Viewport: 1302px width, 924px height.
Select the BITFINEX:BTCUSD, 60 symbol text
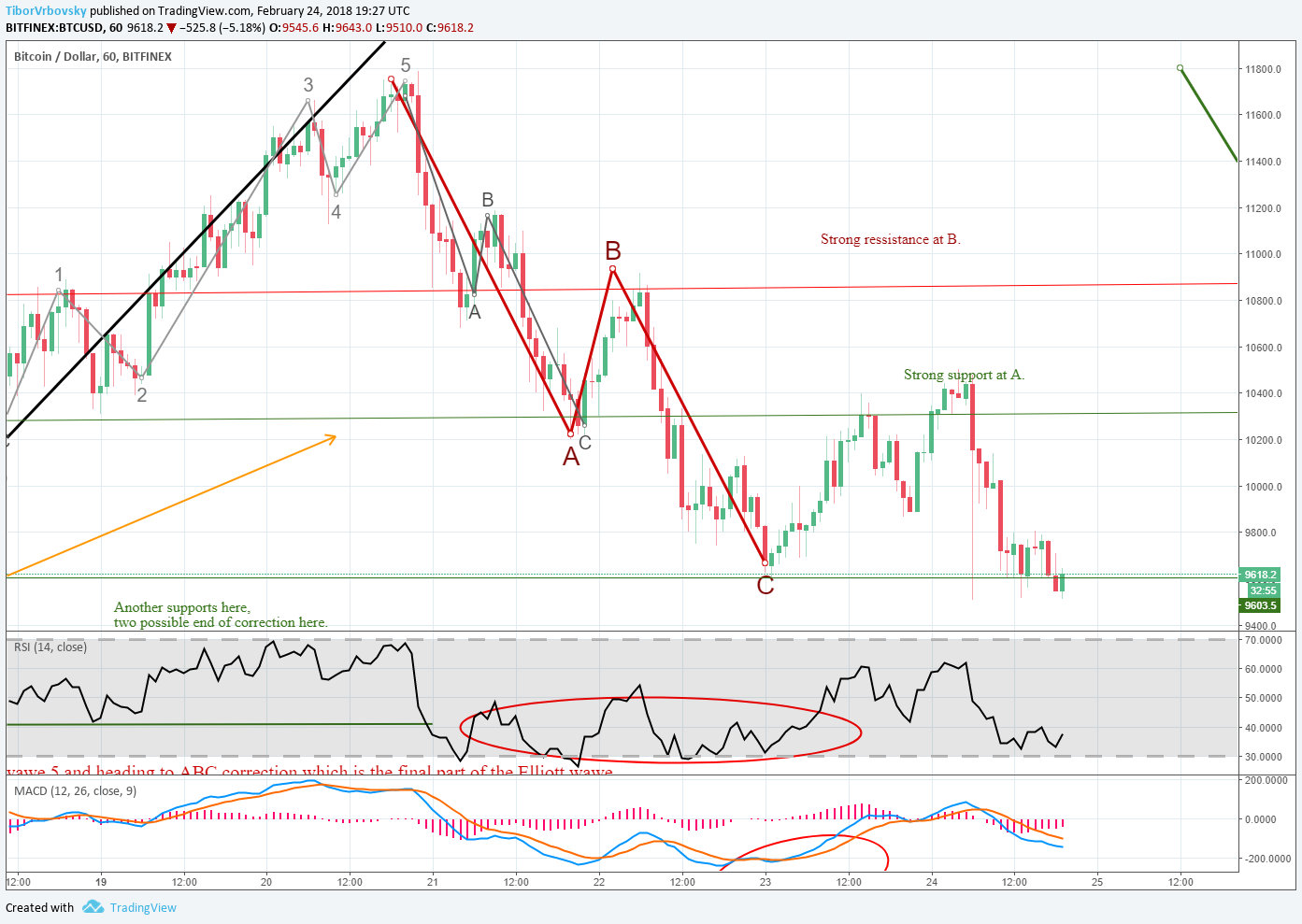tap(64, 27)
